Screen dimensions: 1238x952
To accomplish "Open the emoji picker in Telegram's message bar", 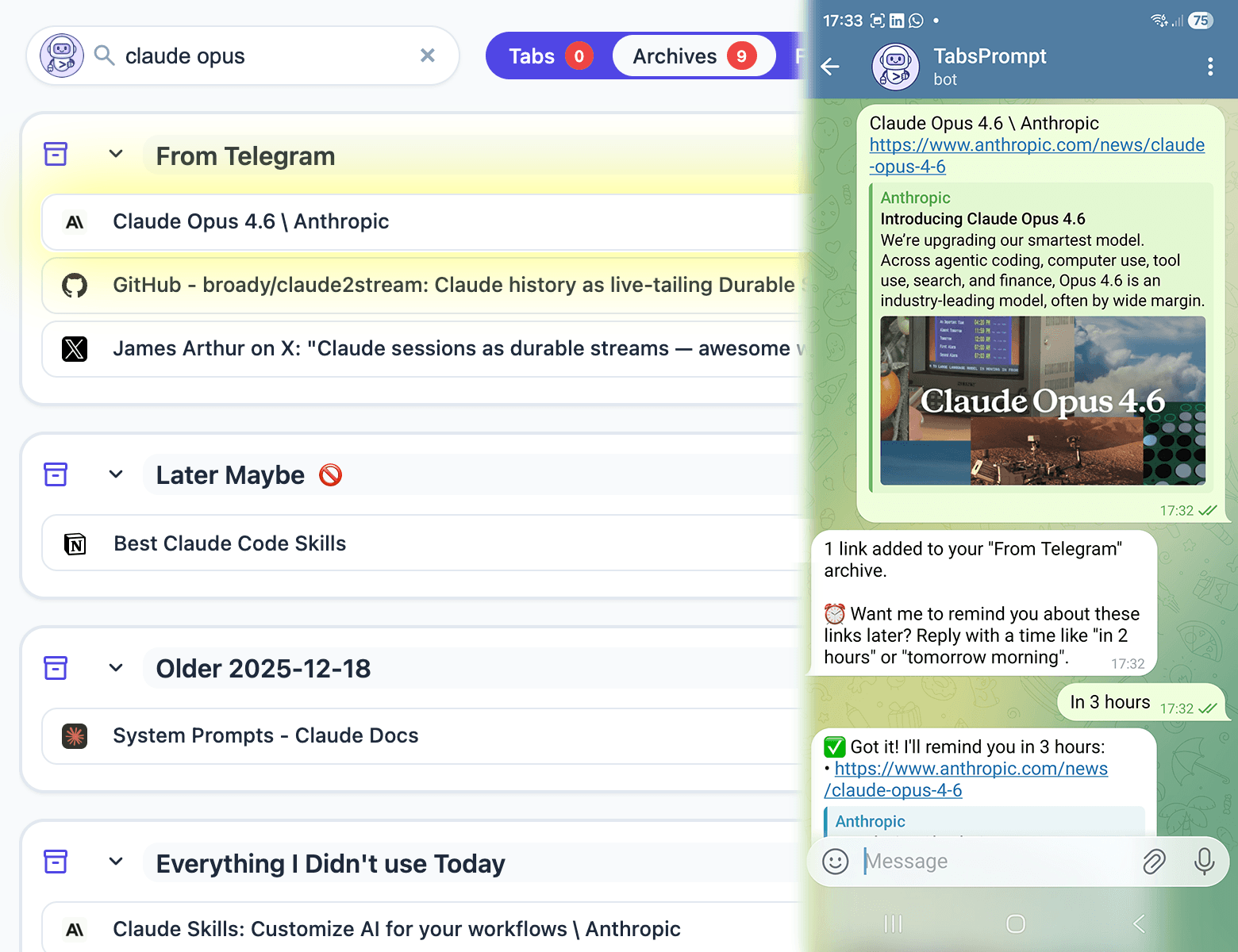I will (x=834, y=861).
